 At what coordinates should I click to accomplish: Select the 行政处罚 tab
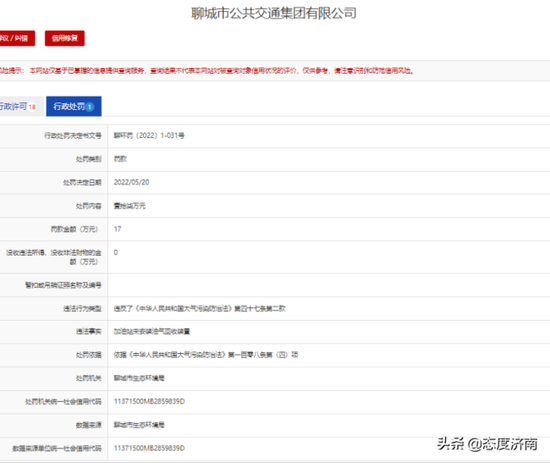(74, 106)
